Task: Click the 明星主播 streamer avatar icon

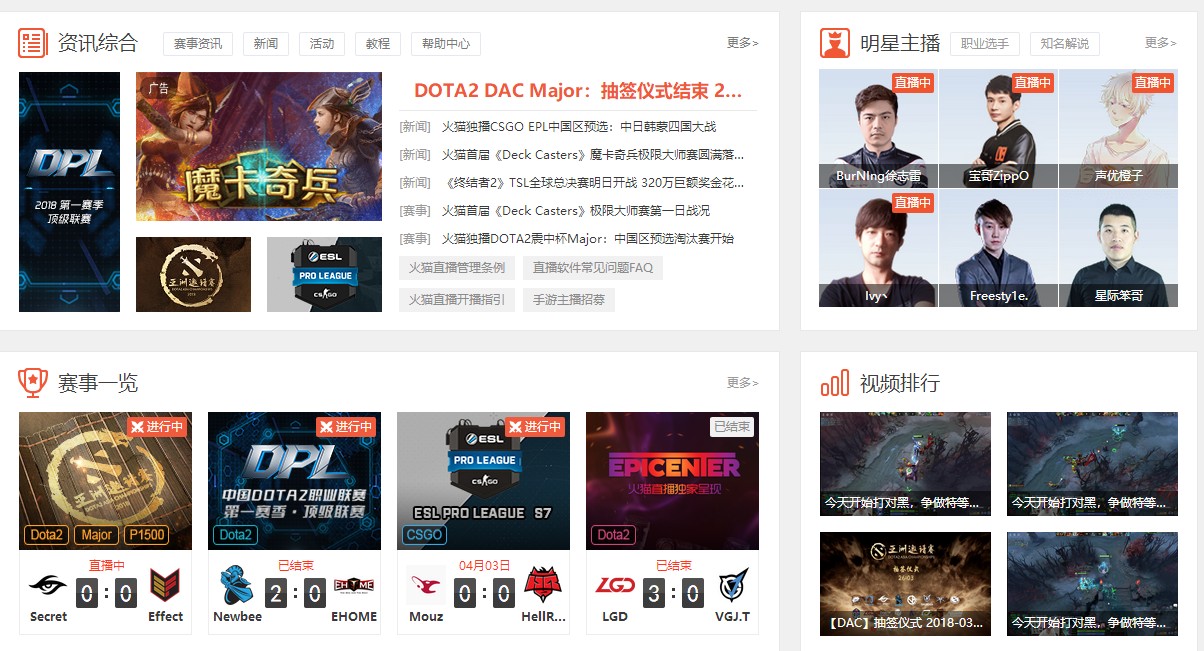Action: pyautogui.click(x=835, y=43)
